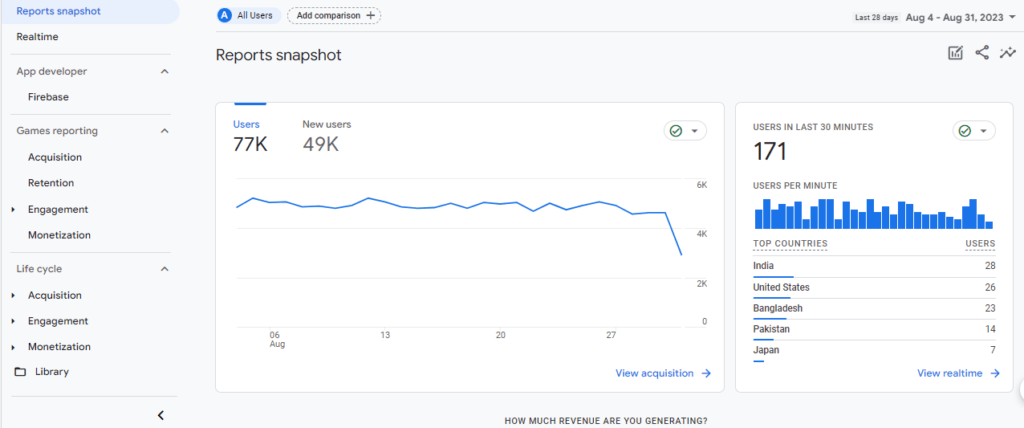Viewport: 1024px width, 428px height.
Task: Open Acquisition under Games reporting
Action: [55, 157]
